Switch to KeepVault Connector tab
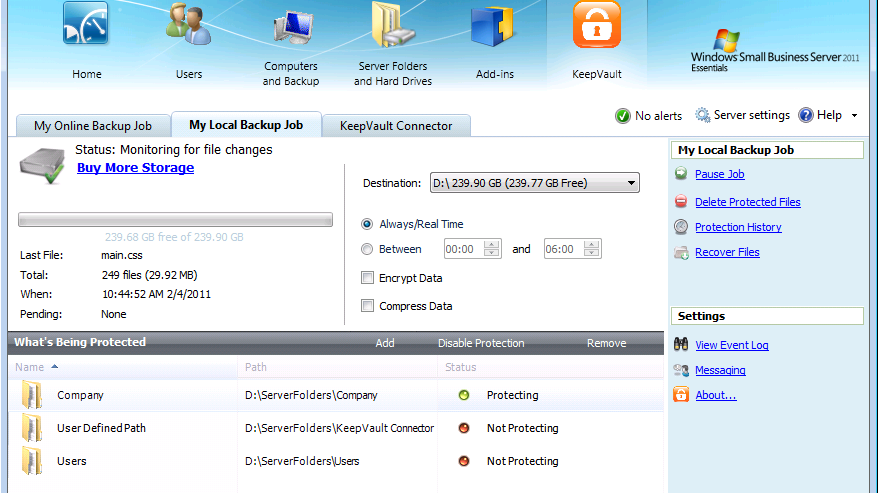This screenshot has width=878, height=493. point(396,126)
